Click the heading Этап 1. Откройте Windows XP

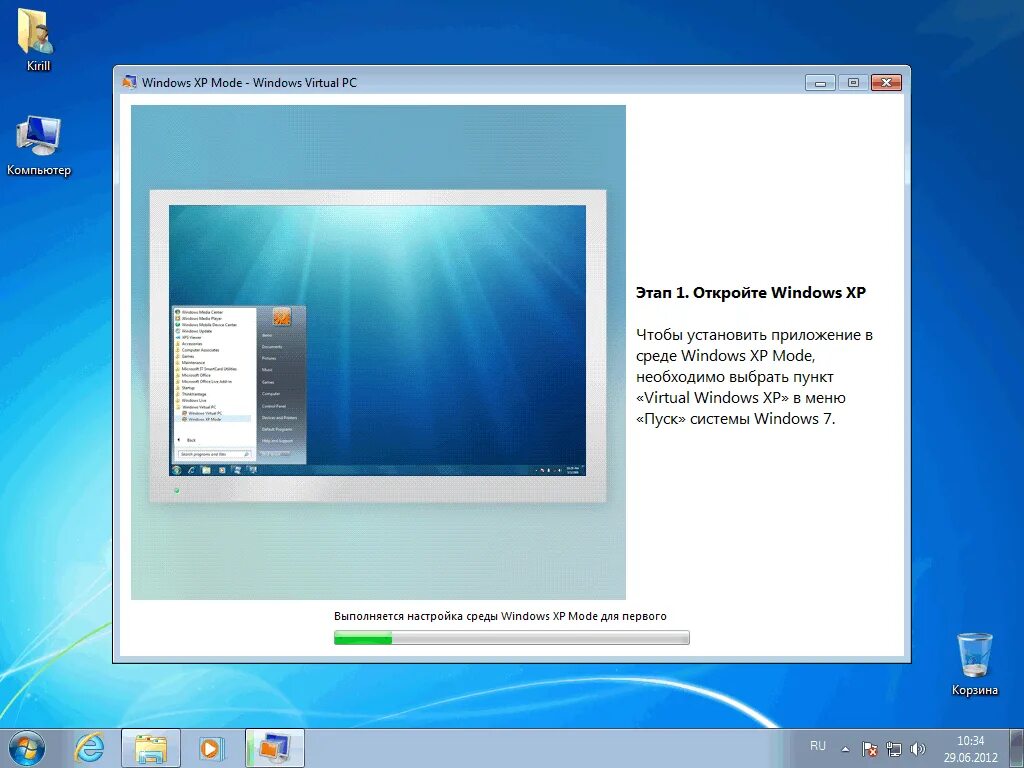pos(750,293)
